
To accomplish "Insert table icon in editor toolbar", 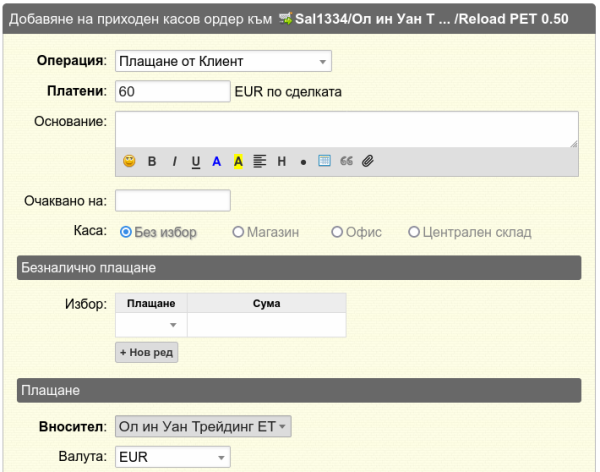I will (324, 161).
